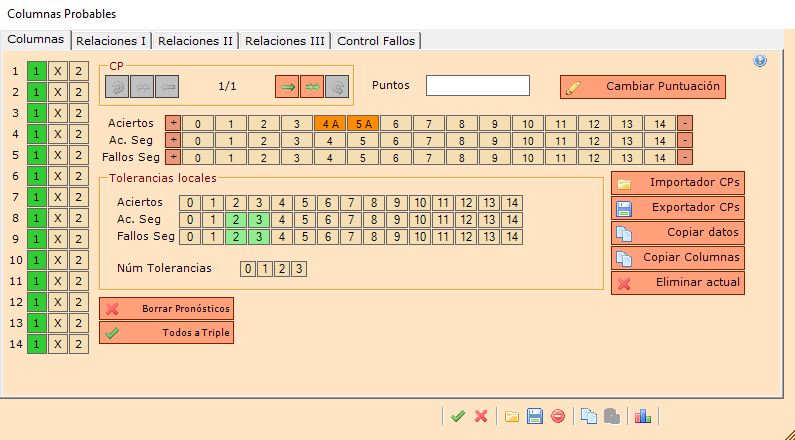Switch to Relaciones II tab
Viewport: 795px width, 440px height.
(195, 41)
